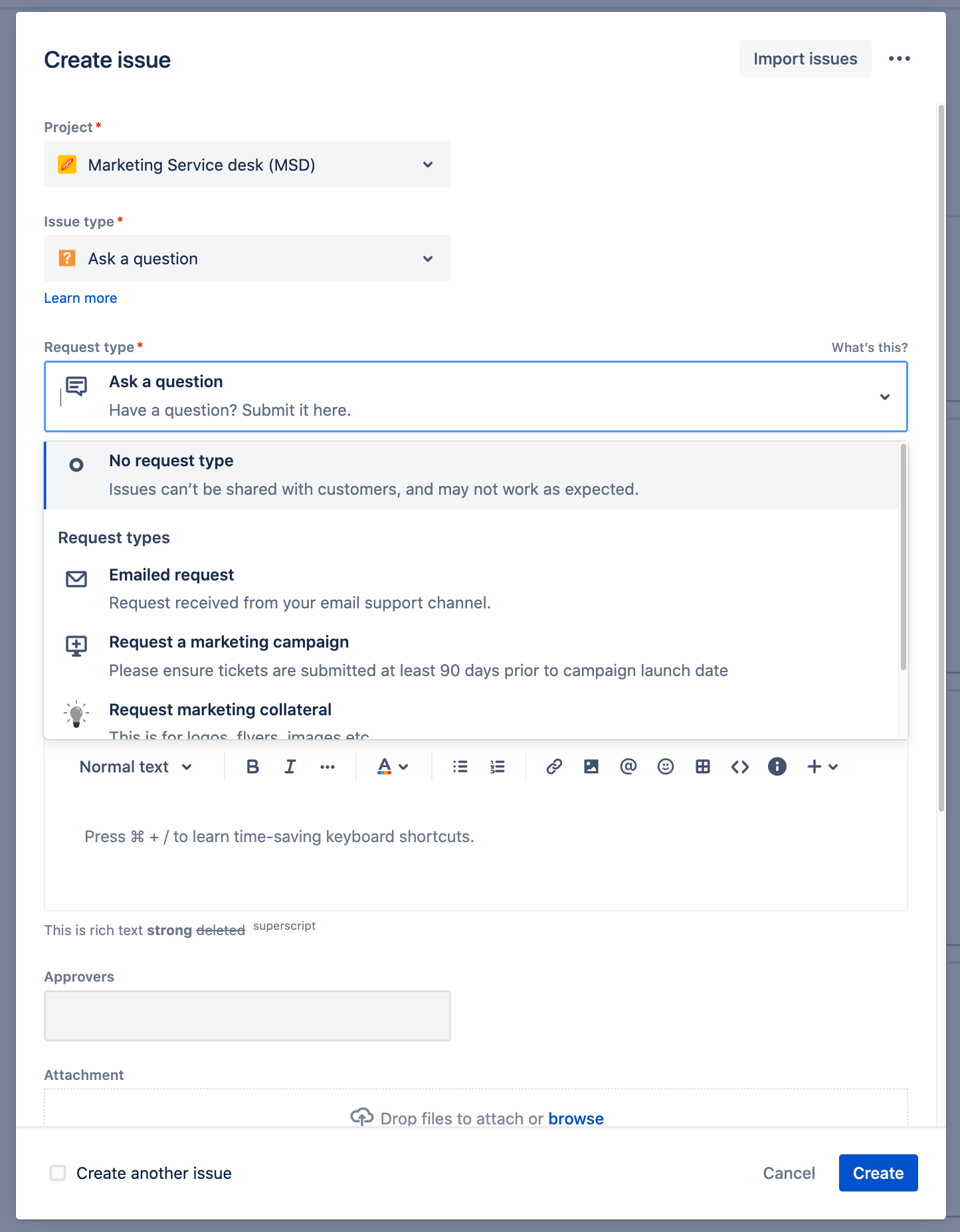This screenshot has width=960, height=1232.
Task: Open the Project dropdown
Action: tap(247, 164)
